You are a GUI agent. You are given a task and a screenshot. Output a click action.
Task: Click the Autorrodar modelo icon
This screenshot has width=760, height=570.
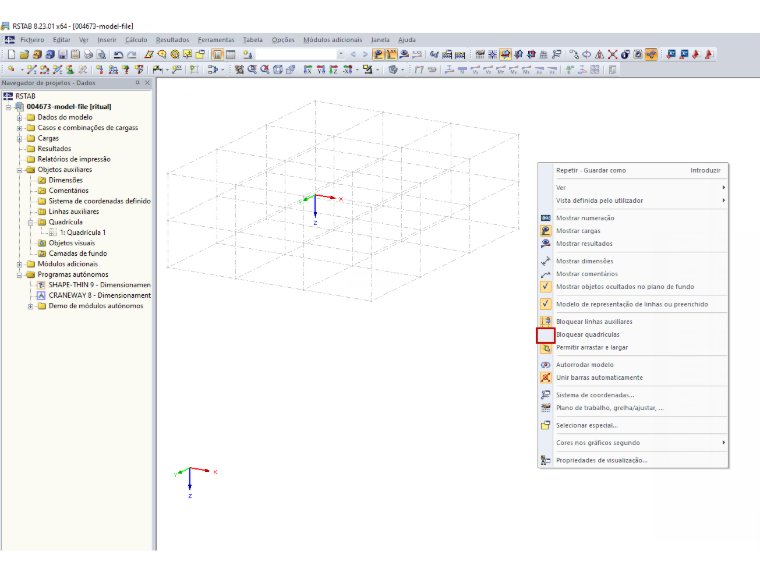[x=546, y=364]
